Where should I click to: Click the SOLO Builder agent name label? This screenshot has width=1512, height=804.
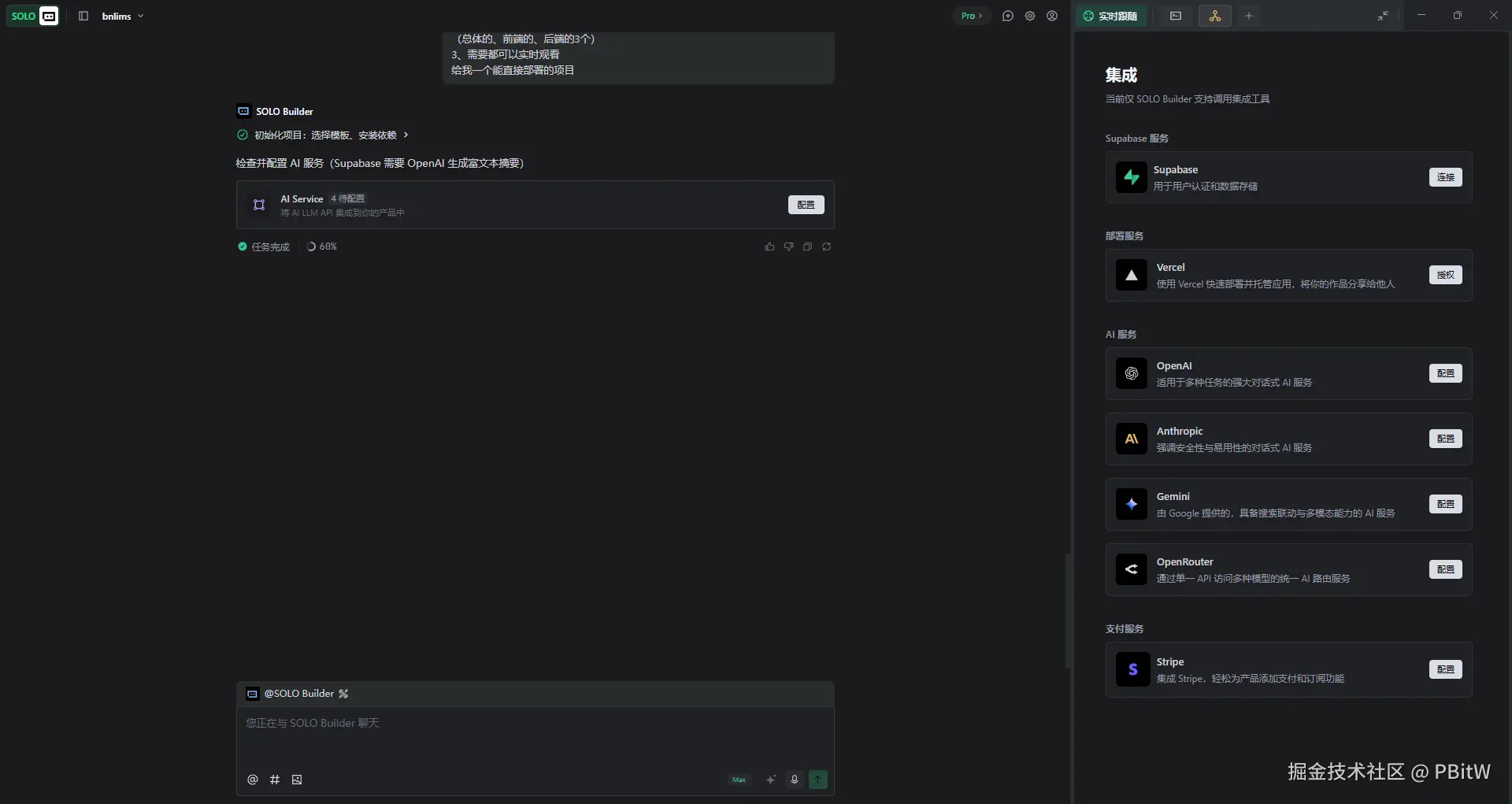[x=284, y=112]
